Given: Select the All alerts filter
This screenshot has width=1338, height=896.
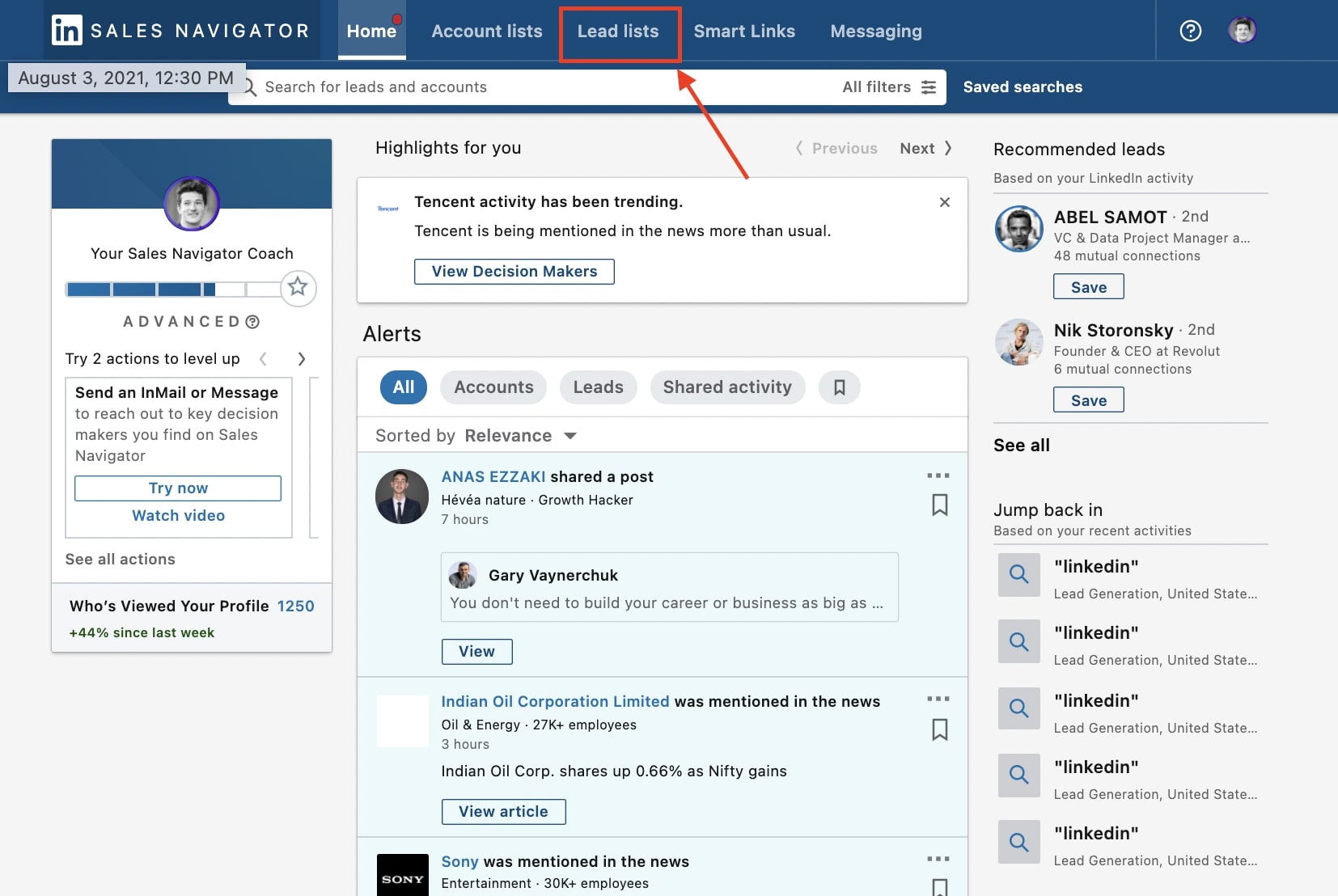Looking at the screenshot, I should click(404, 387).
